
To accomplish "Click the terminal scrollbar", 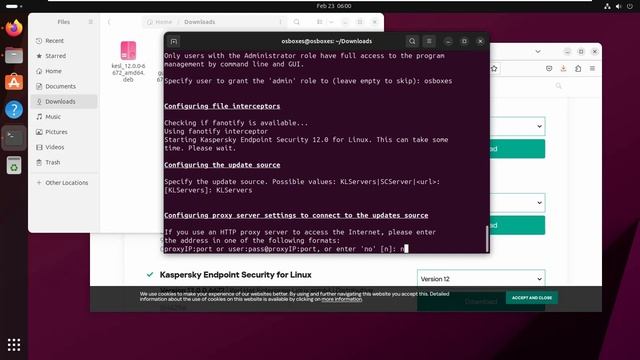I will (x=487, y=239).
